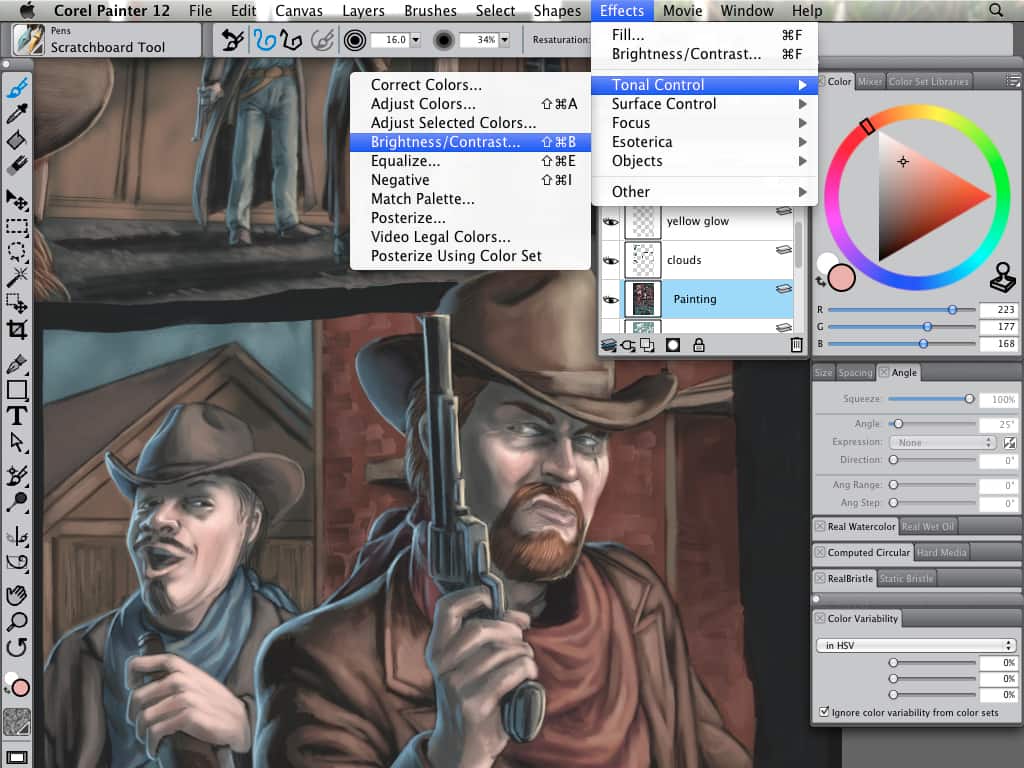Pick the Magnifier zoom tool

(x=17, y=622)
